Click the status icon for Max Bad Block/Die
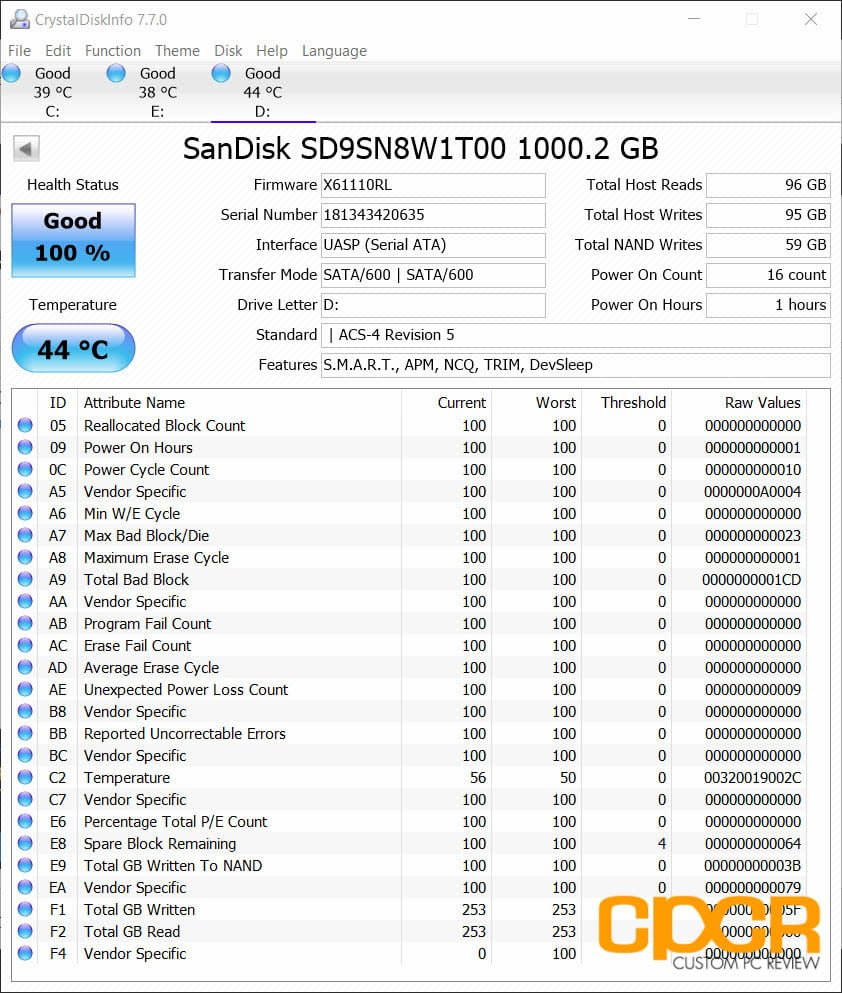Viewport: 842px width, 993px height. (25, 535)
